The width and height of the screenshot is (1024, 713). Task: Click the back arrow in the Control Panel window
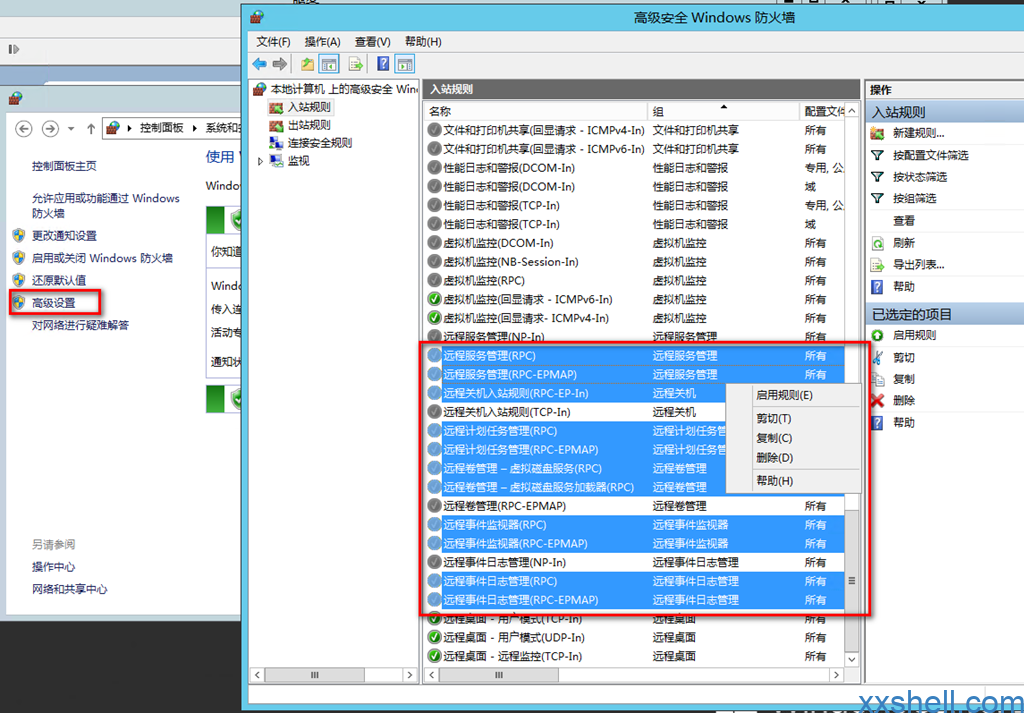[x=24, y=129]
